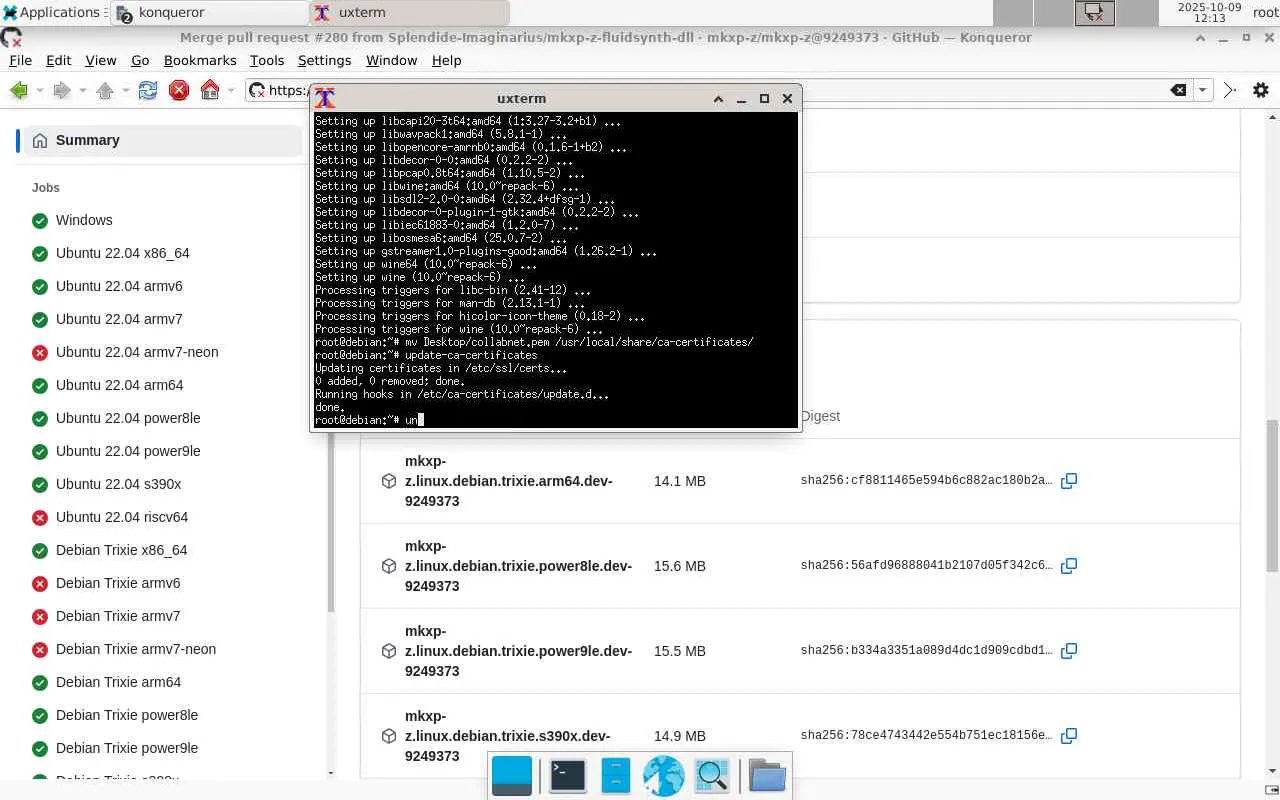
Task: Open the View menu
Action: [x=101, y=60]
